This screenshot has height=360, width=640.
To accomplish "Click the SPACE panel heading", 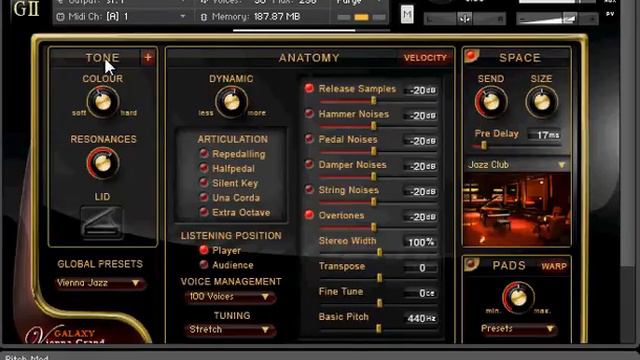I will tap(520, 58).
